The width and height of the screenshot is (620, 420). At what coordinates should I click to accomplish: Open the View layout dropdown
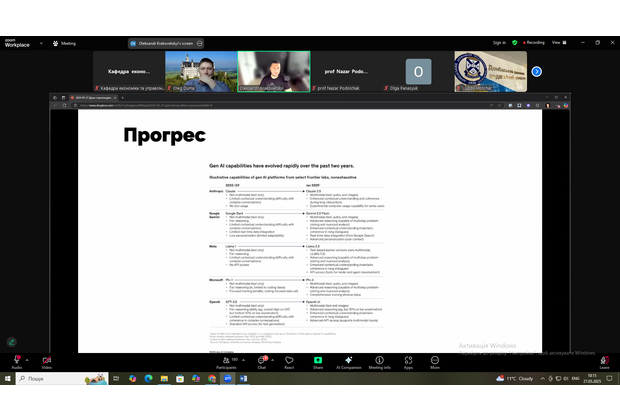tap(558, 43)
